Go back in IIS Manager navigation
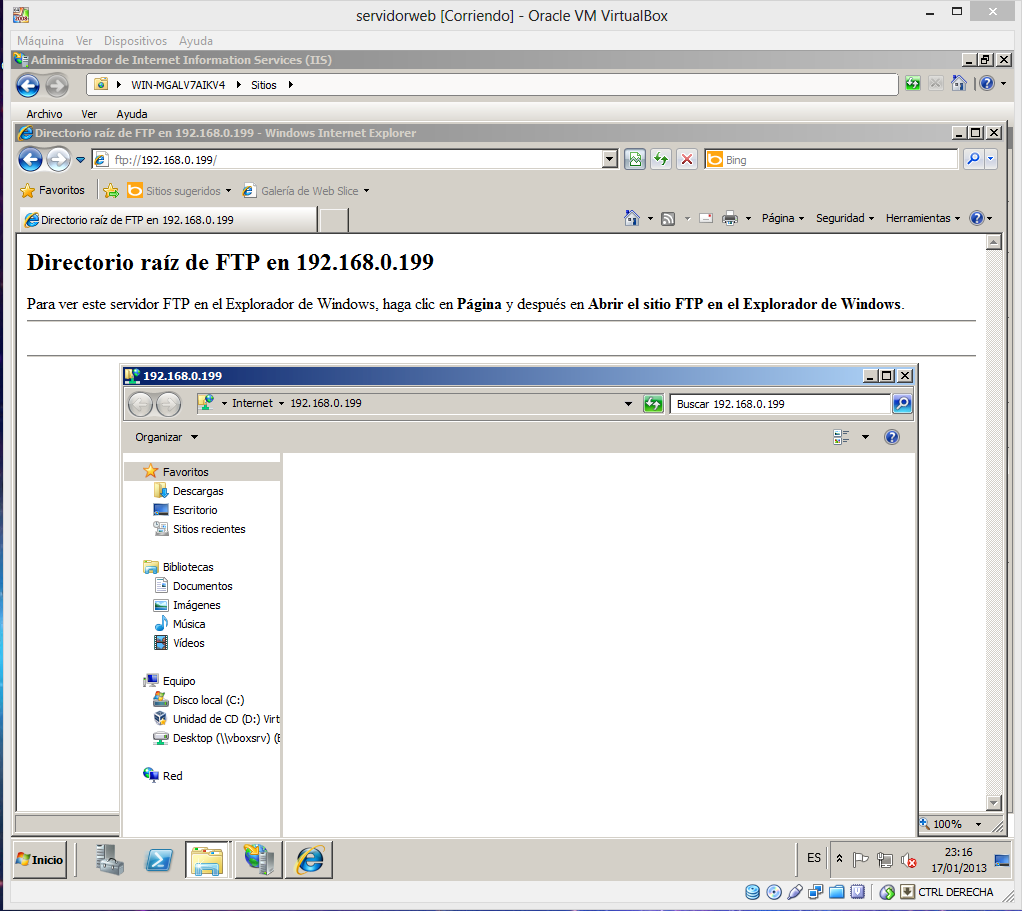The height and width of the screenshot is (911, 1022). 28,85
